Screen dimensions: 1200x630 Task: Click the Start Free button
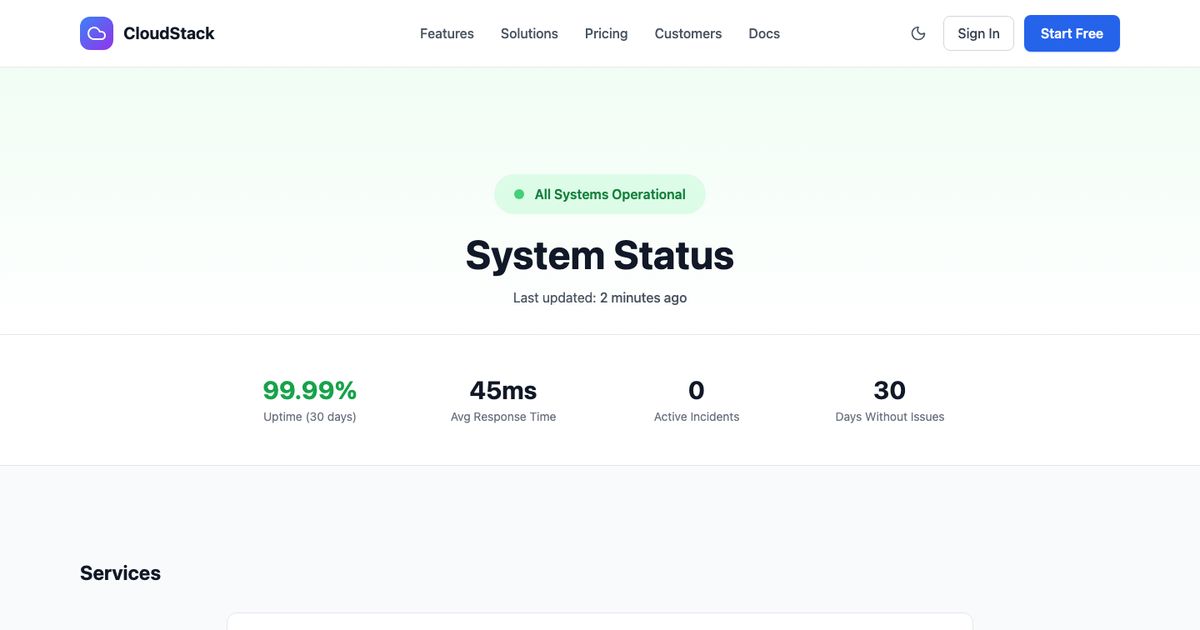point(1072,33)
